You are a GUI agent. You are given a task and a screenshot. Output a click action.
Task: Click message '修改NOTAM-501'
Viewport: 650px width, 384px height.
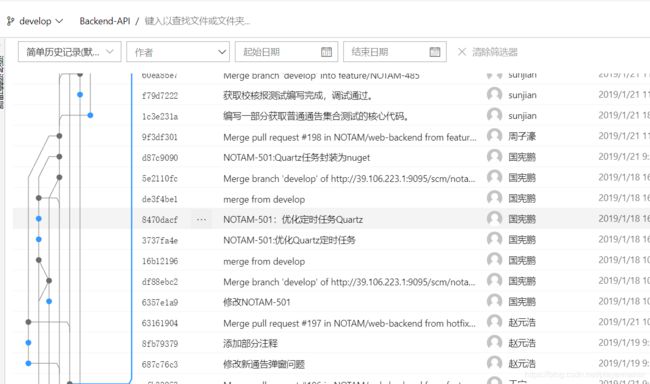(257, 302)
